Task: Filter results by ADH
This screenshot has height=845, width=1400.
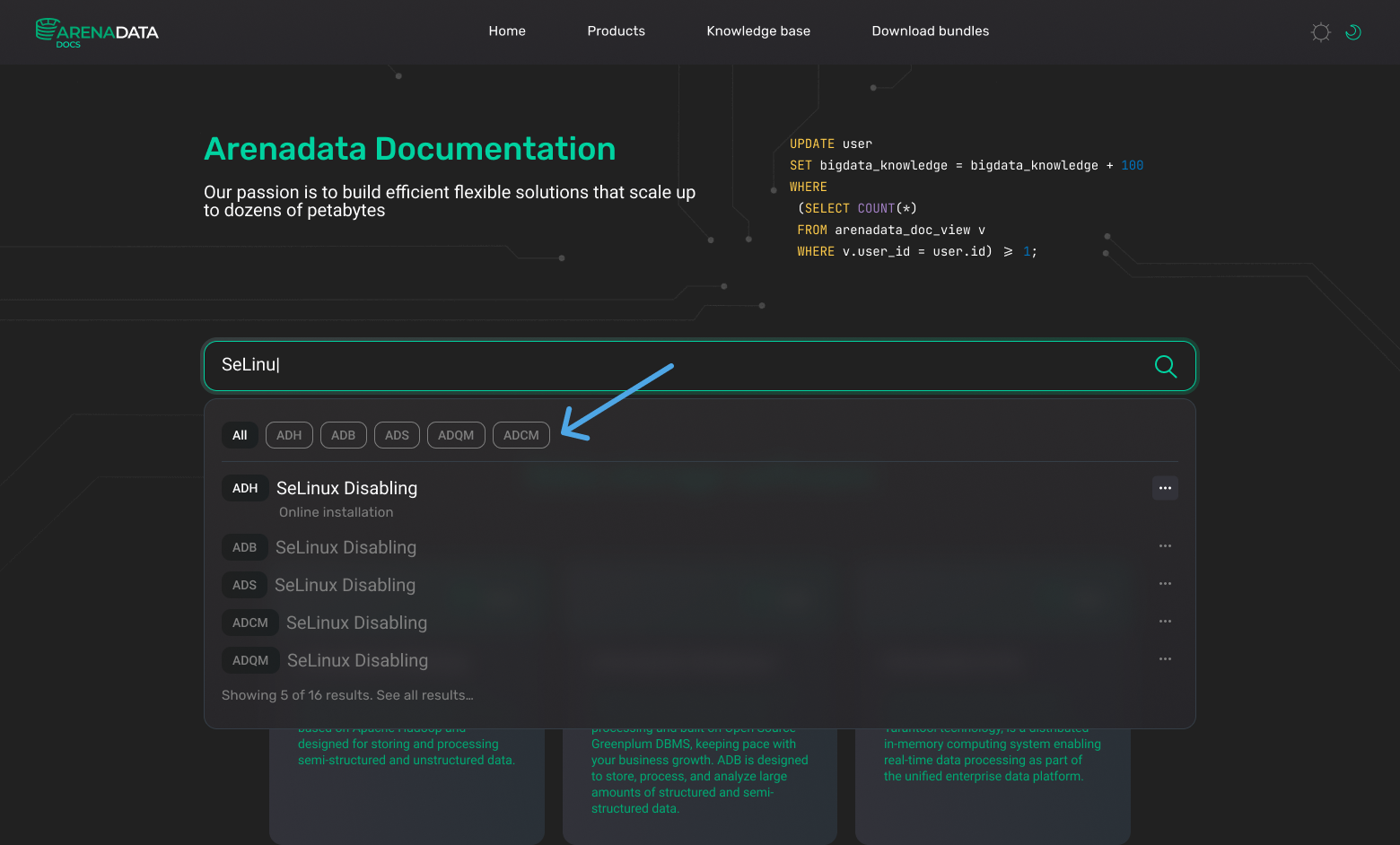Action: pyautogui.click(x=289, y=435)
